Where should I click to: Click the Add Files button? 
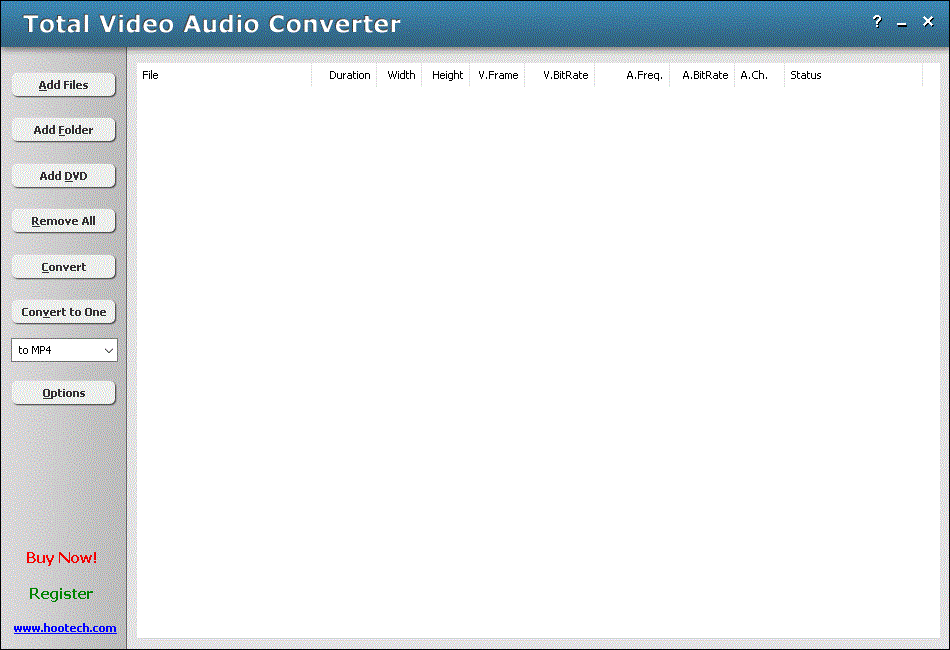[x=64, y=85]
